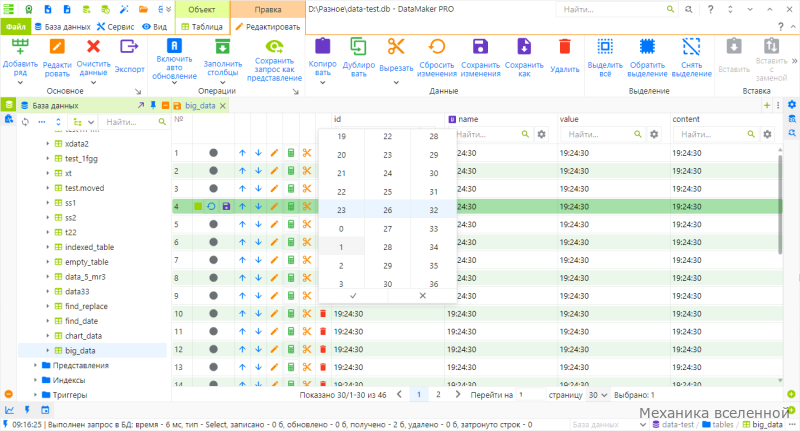
Task: Open the dropdown arrow under Копировать
Action: [x=322, y=83]
